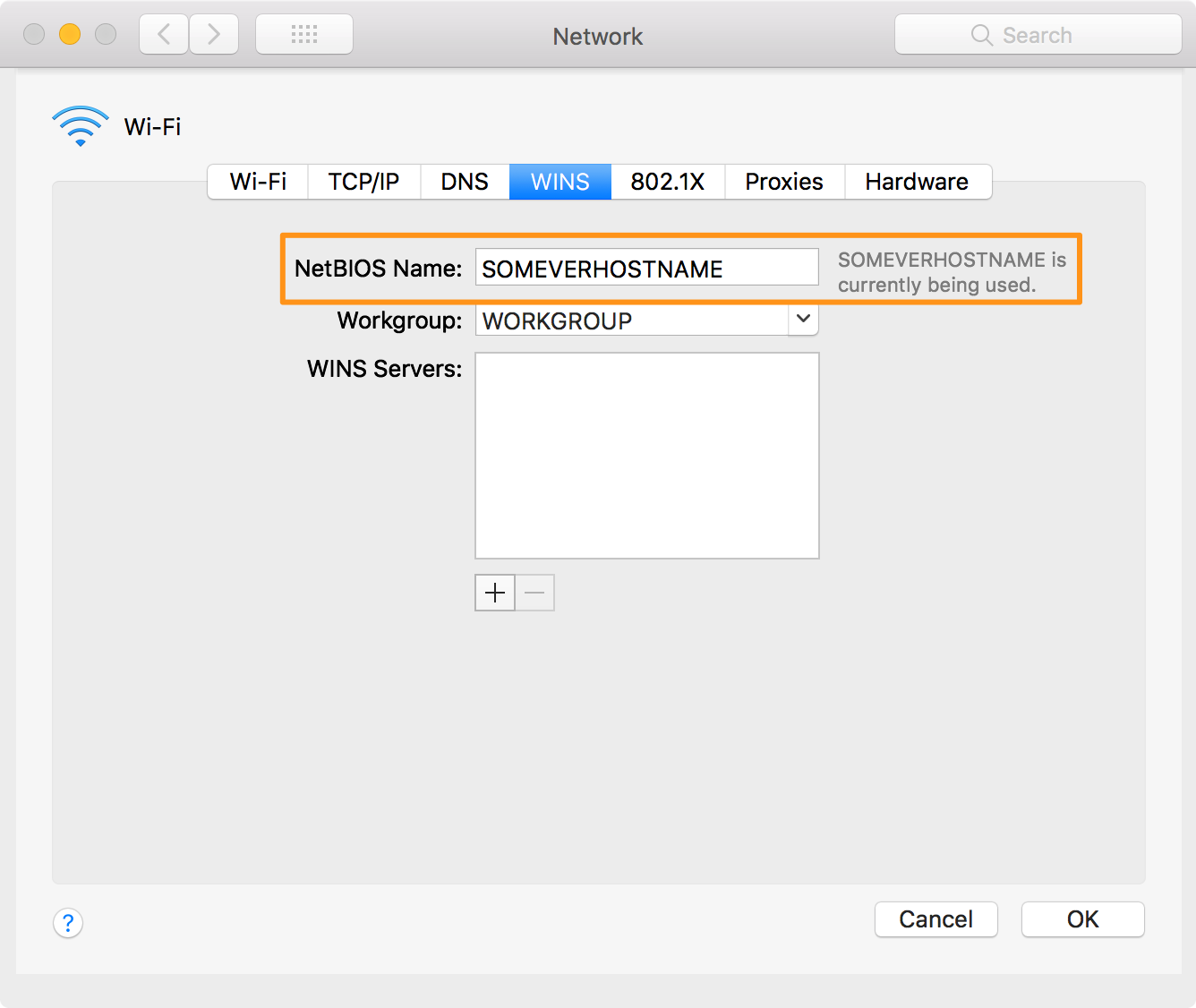This screenshot has width=1196, height=1008.
Task: Click the 'Network' window title
Action: pyautogui.click(x=598, y=37)
